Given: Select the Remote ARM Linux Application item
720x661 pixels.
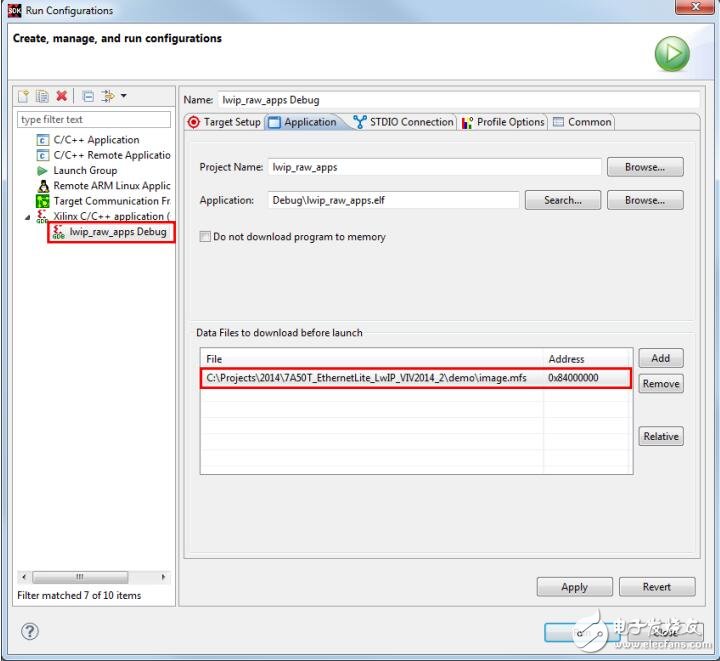Looking at the screenshot, I should (x=111, y=186).
